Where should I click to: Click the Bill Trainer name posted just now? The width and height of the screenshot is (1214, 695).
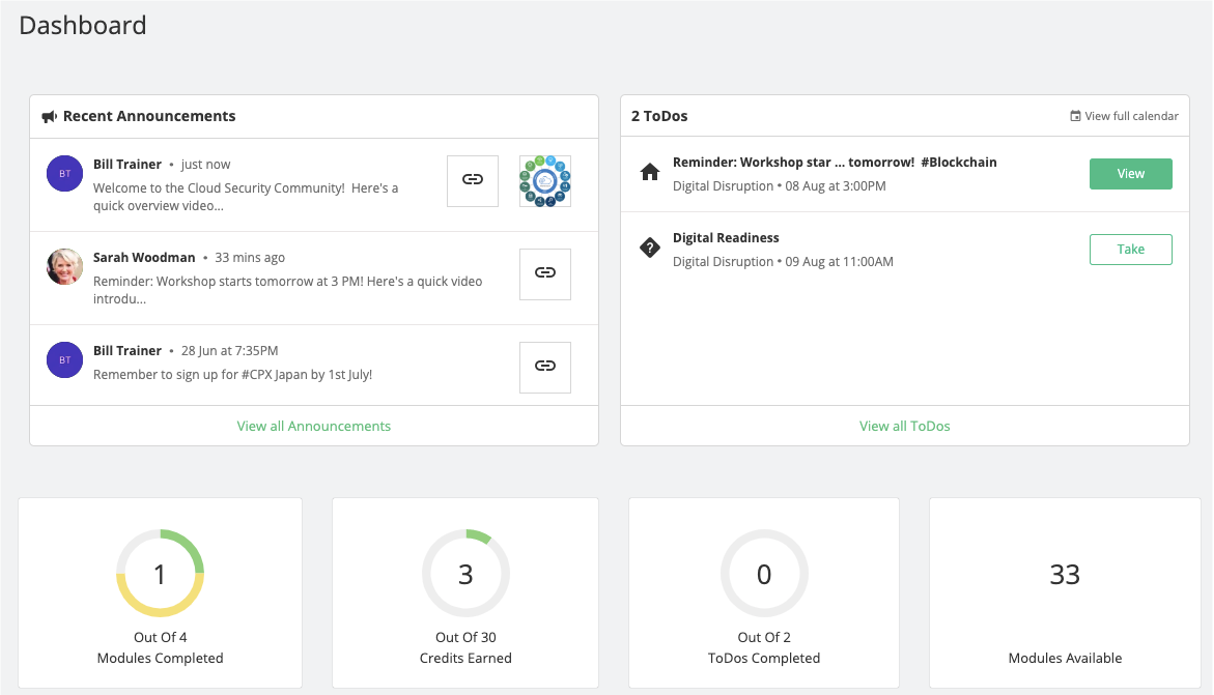[127, 164]
